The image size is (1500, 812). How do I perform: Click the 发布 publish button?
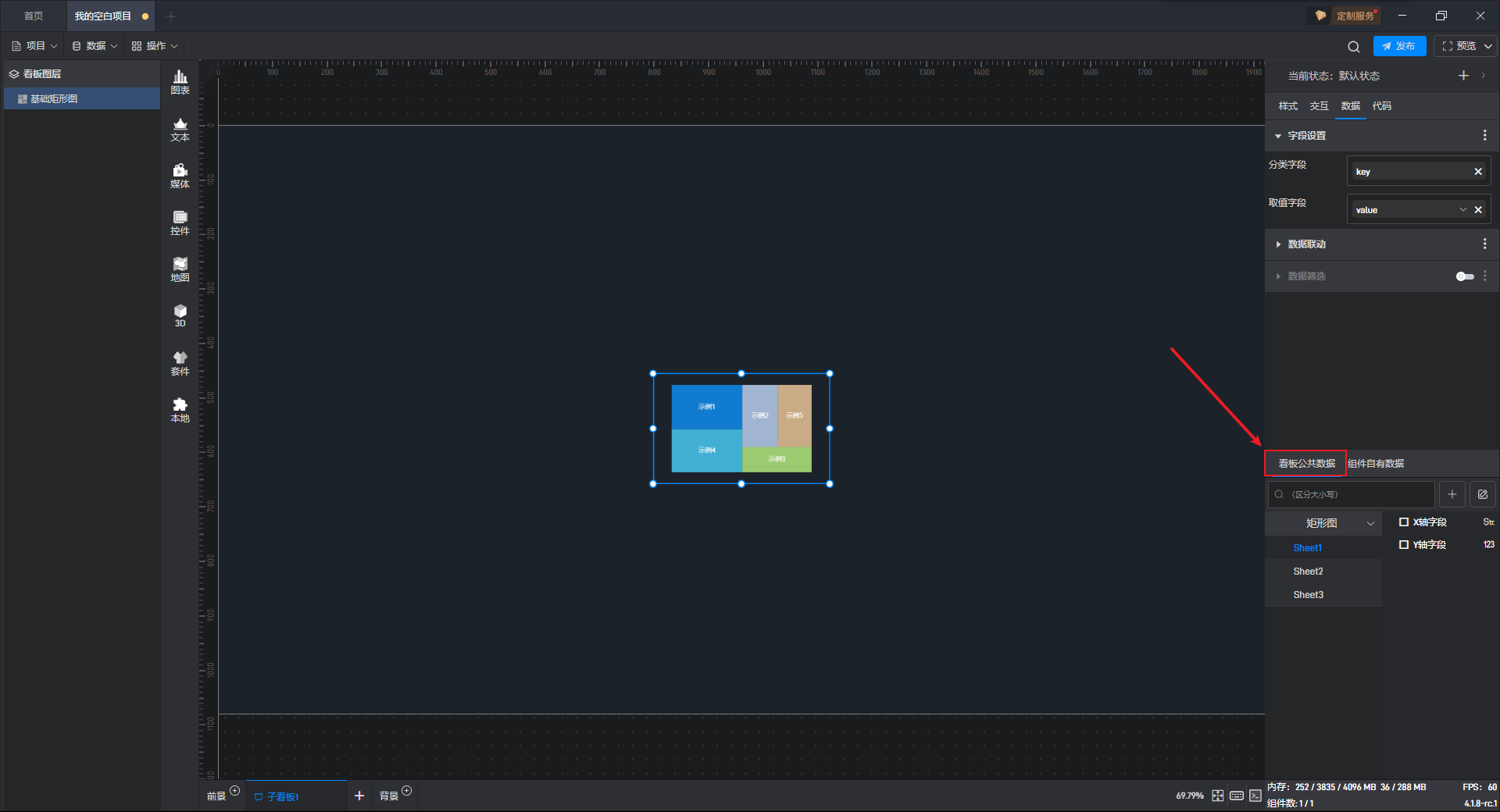click(1399, 46)
